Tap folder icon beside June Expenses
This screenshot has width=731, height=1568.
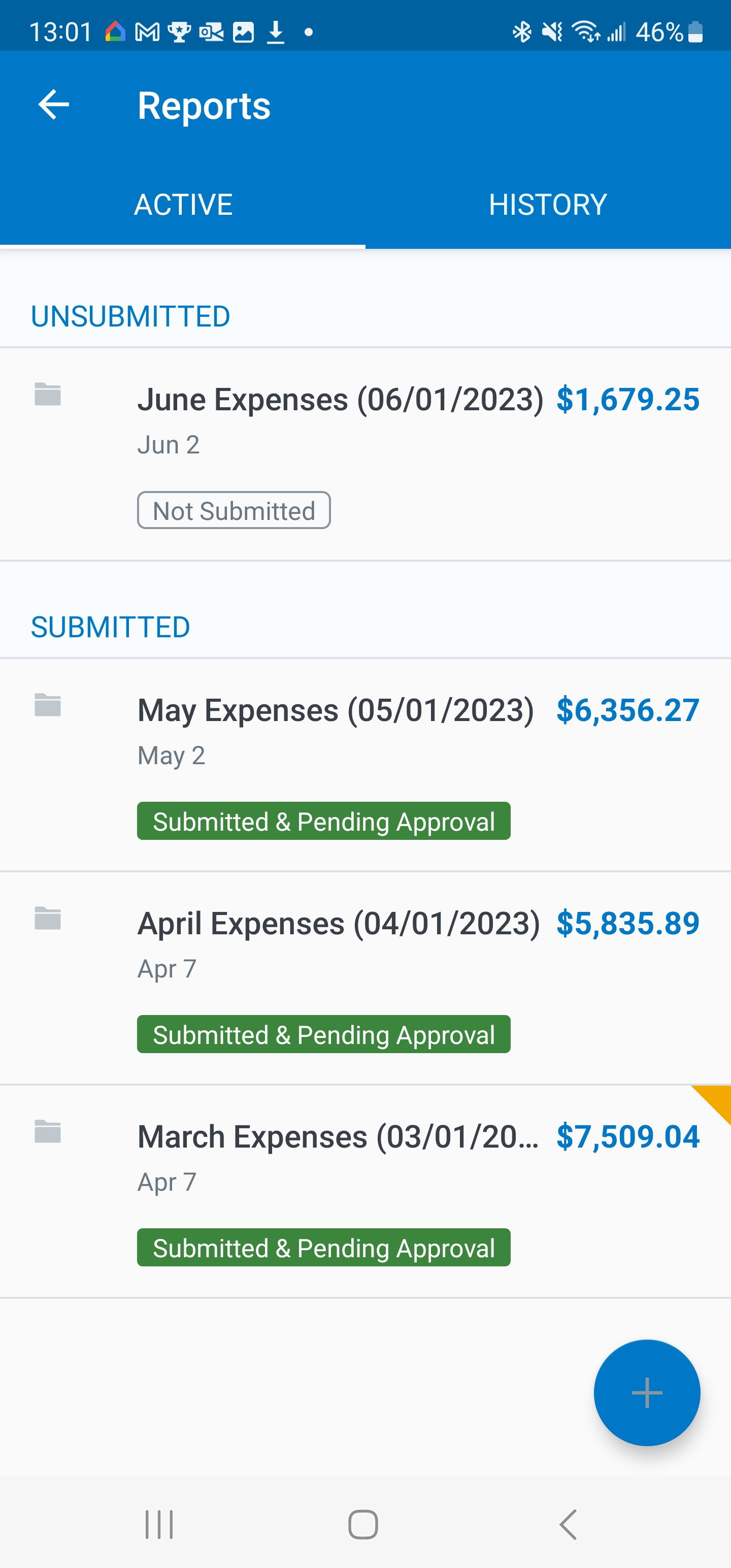pos(48,395)
